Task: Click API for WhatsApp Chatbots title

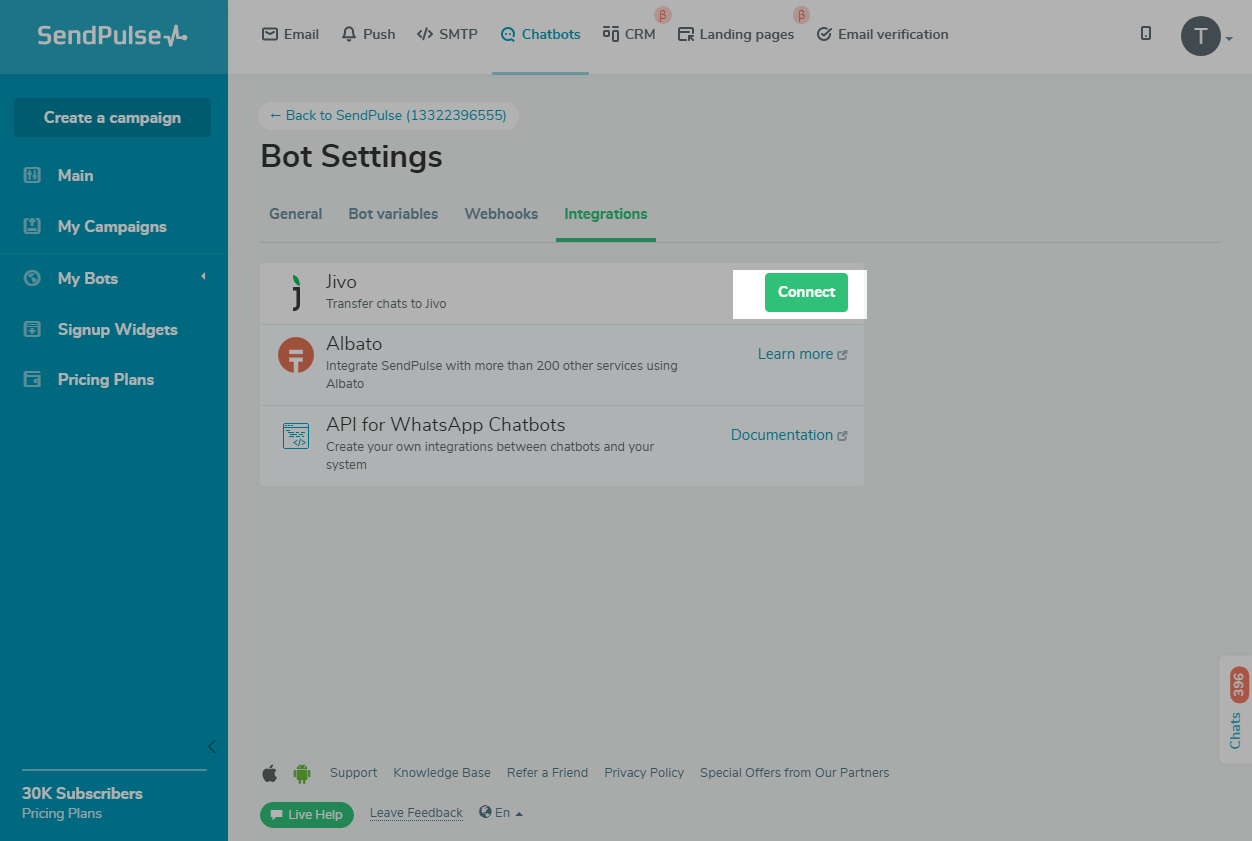Action: [x=446, y=424]
